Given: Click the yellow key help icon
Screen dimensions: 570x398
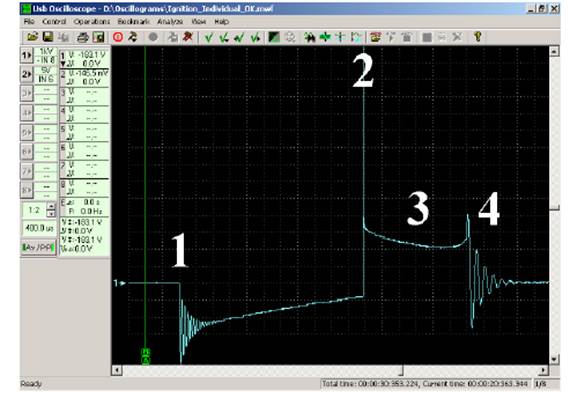Looking at the screenshot, I should click(478, 37).
